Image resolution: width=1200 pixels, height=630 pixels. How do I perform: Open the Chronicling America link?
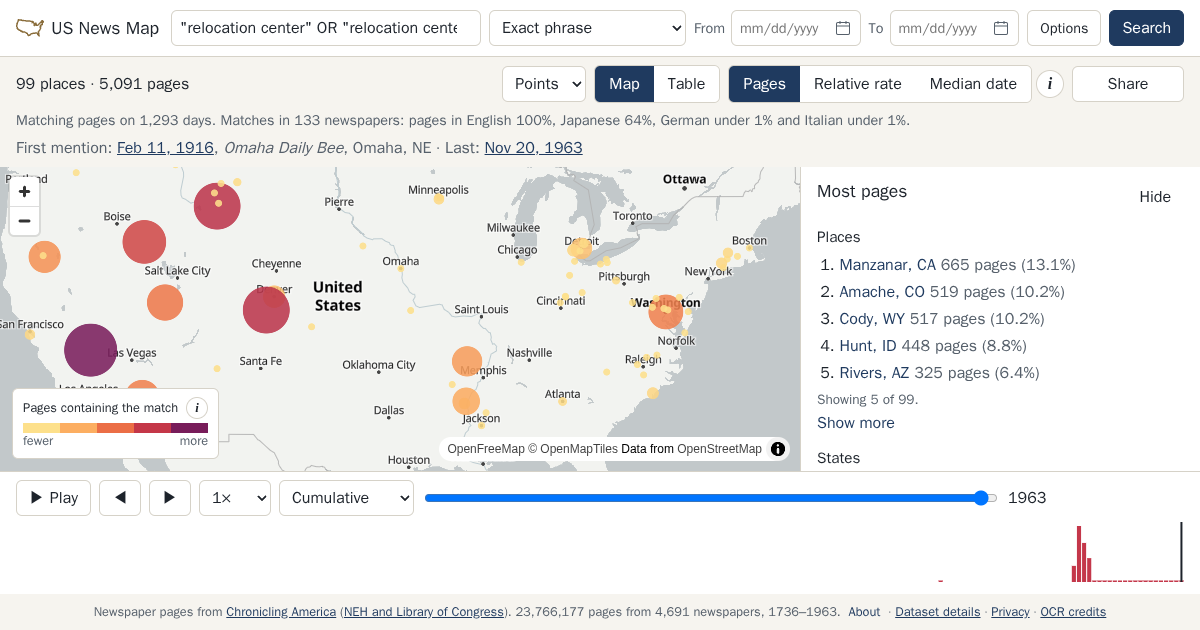tap(281, 612)
